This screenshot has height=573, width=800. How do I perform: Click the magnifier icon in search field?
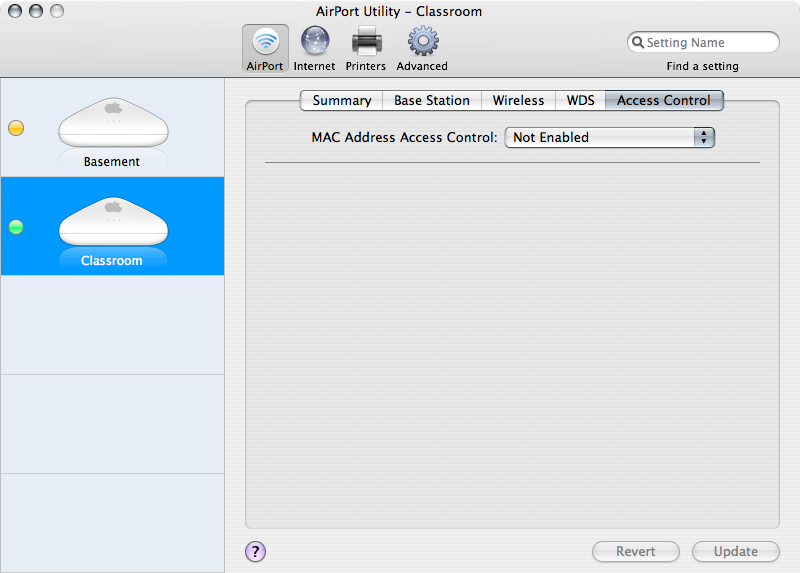point(638,42)
